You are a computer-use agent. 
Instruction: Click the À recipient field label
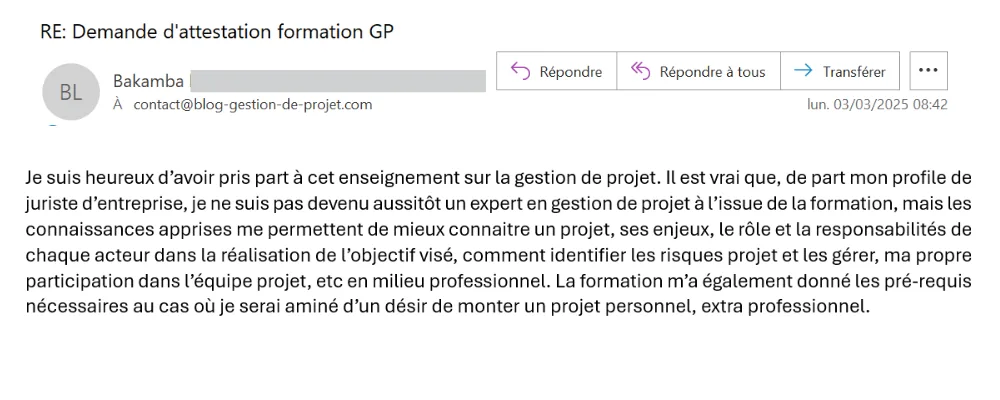pos(117,105)
